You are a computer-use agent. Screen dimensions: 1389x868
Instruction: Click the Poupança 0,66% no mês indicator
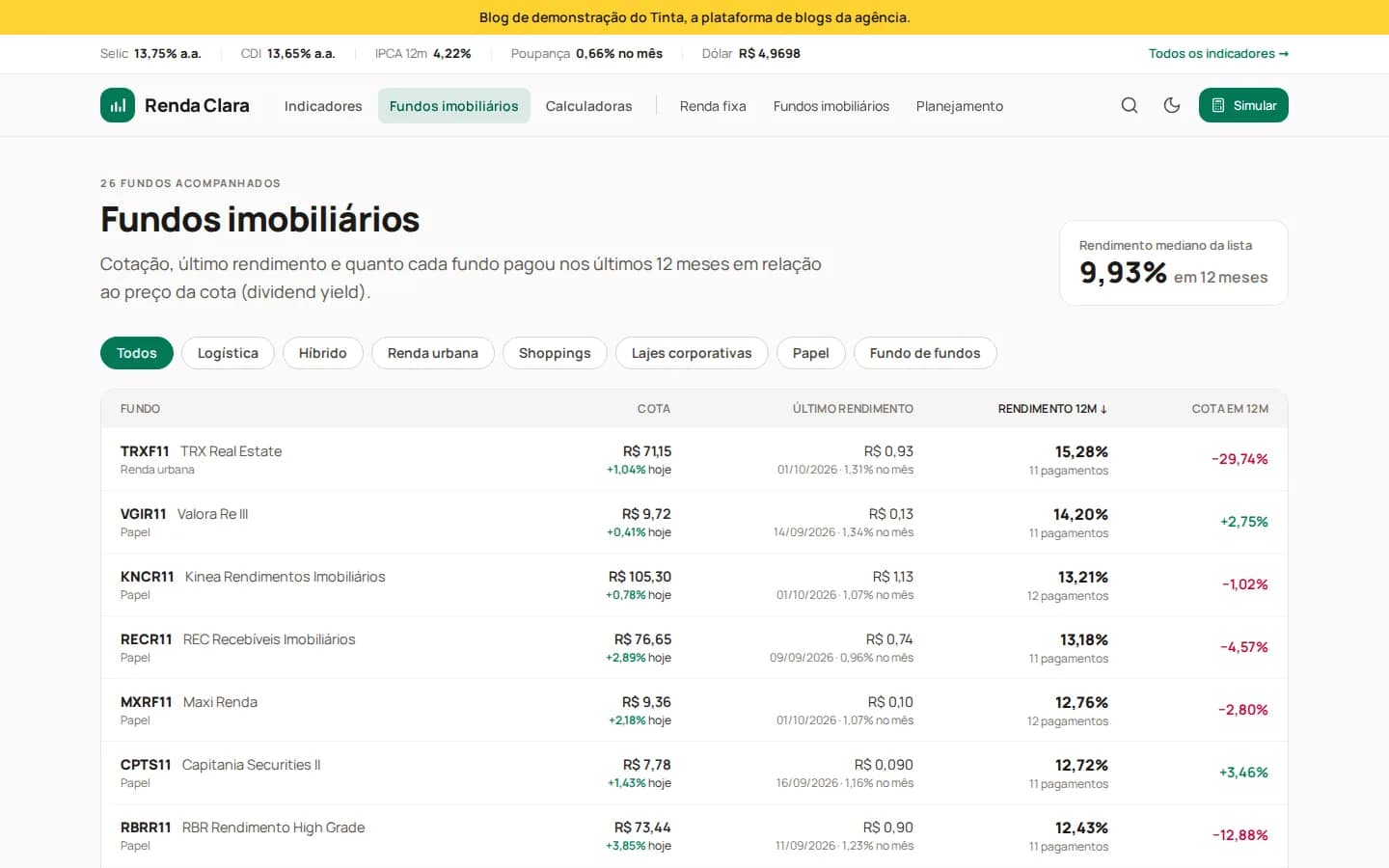coord(586,54)
